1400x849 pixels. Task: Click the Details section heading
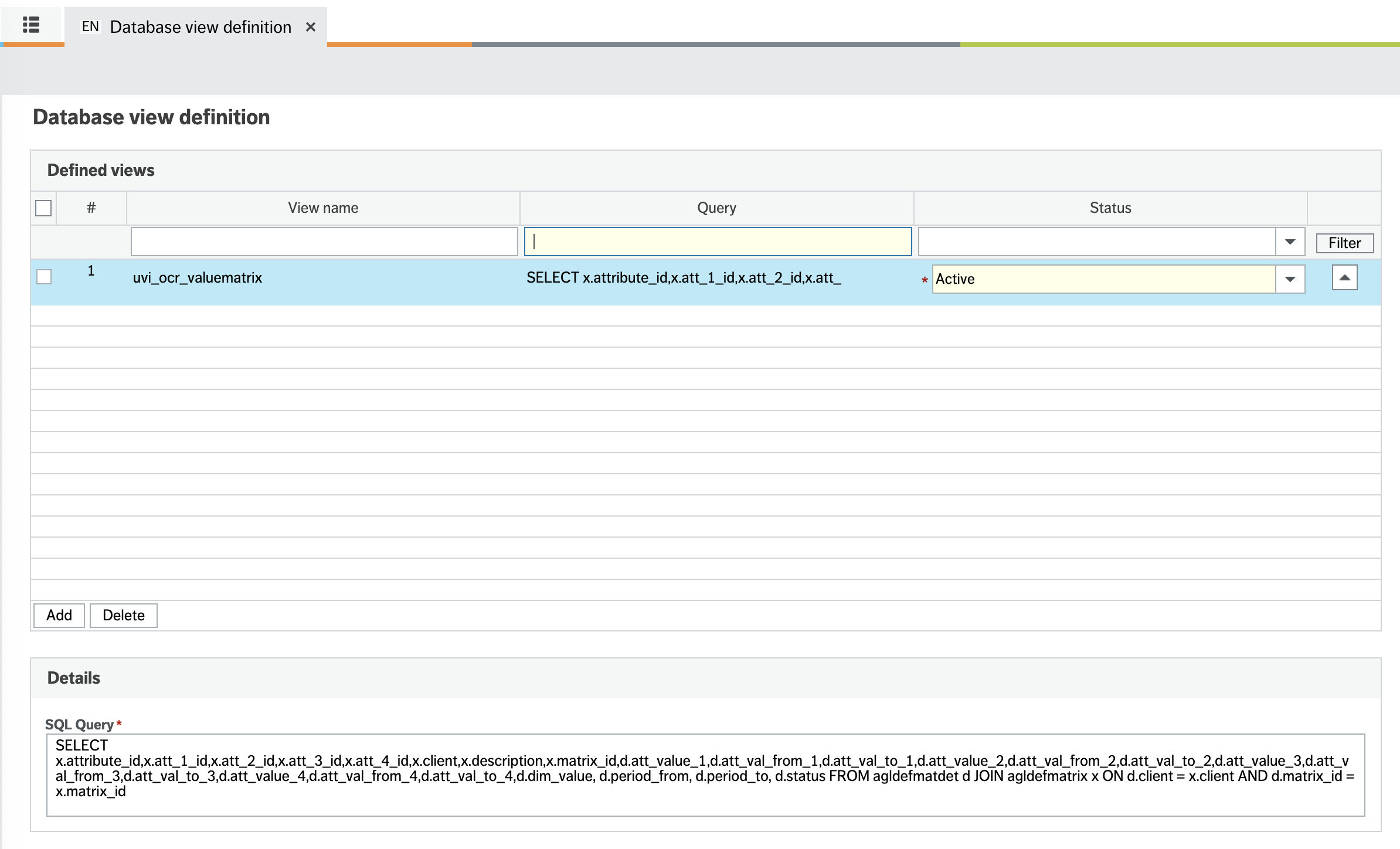(x=73, y=678)
